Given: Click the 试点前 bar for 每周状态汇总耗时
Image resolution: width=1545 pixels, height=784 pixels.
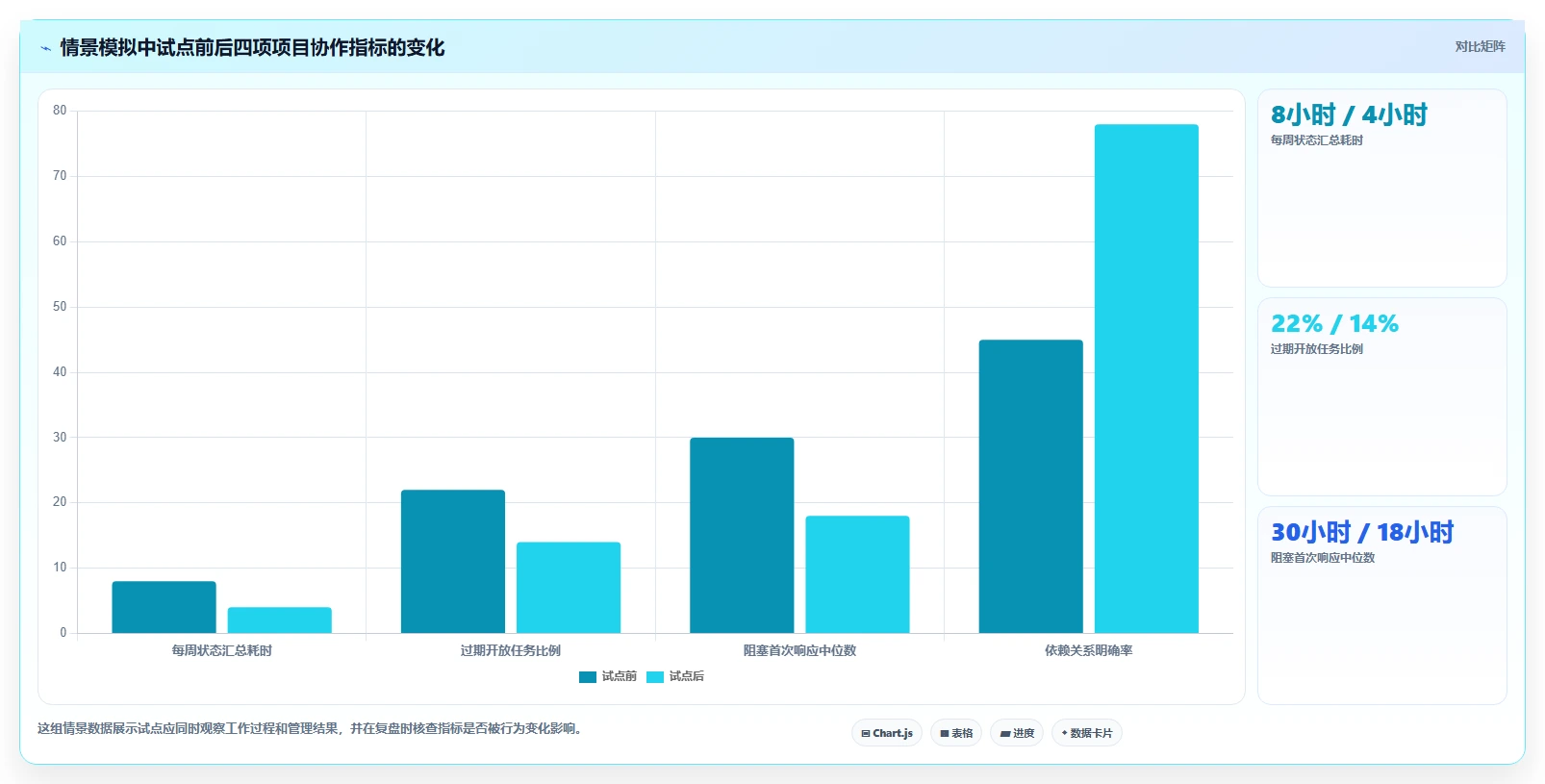Looking at the screenshot, I should click(164, 607).
